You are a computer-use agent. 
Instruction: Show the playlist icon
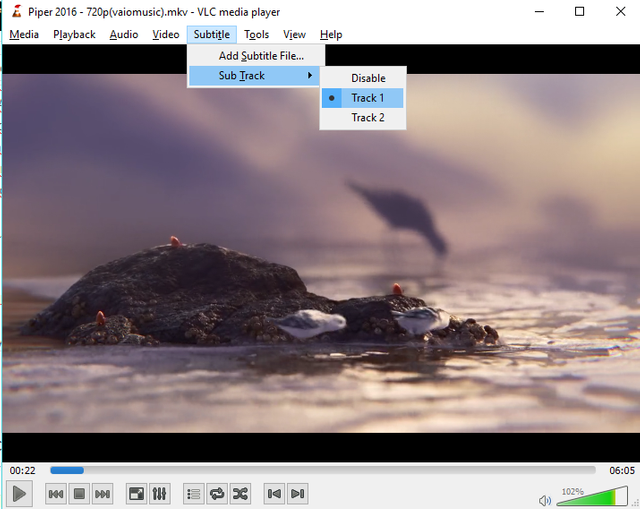pos(194,494)
